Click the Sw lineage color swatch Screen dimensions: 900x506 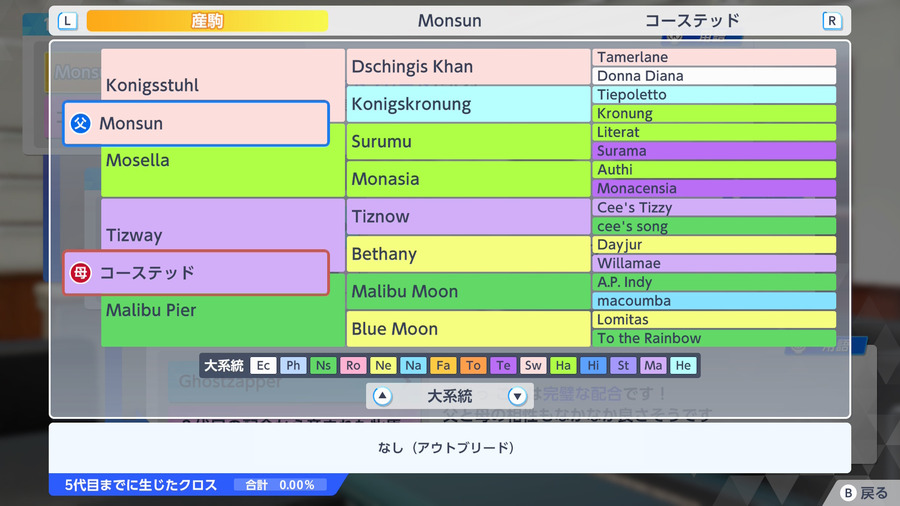point(533,365)
